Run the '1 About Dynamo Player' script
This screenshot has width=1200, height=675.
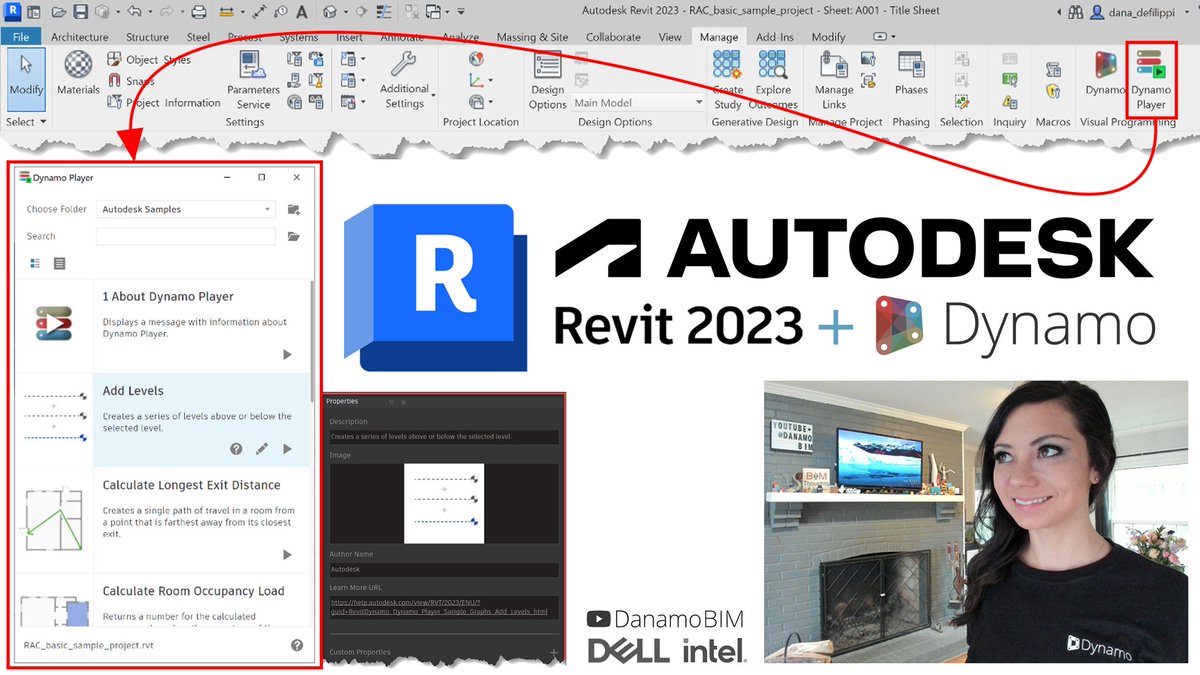(x=287, y=354)
